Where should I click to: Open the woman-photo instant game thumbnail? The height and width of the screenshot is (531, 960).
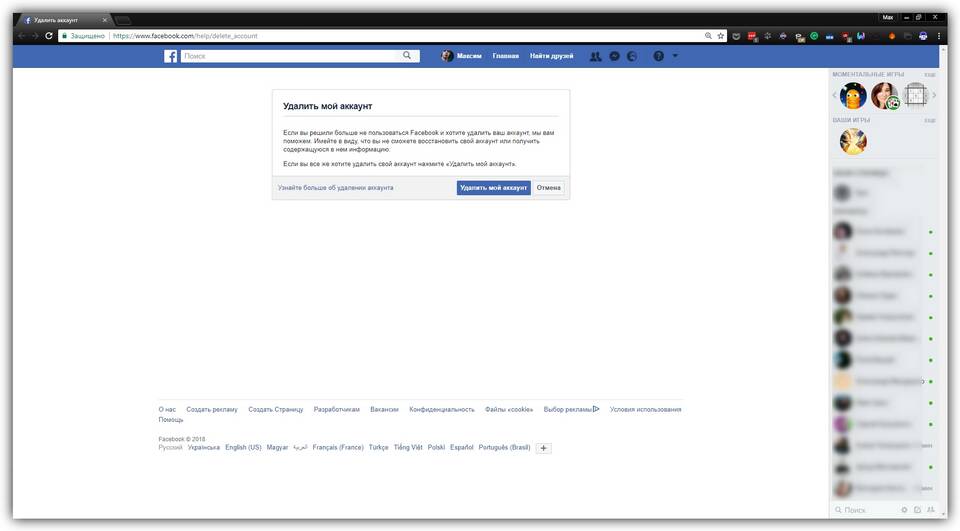pos(885,96)
